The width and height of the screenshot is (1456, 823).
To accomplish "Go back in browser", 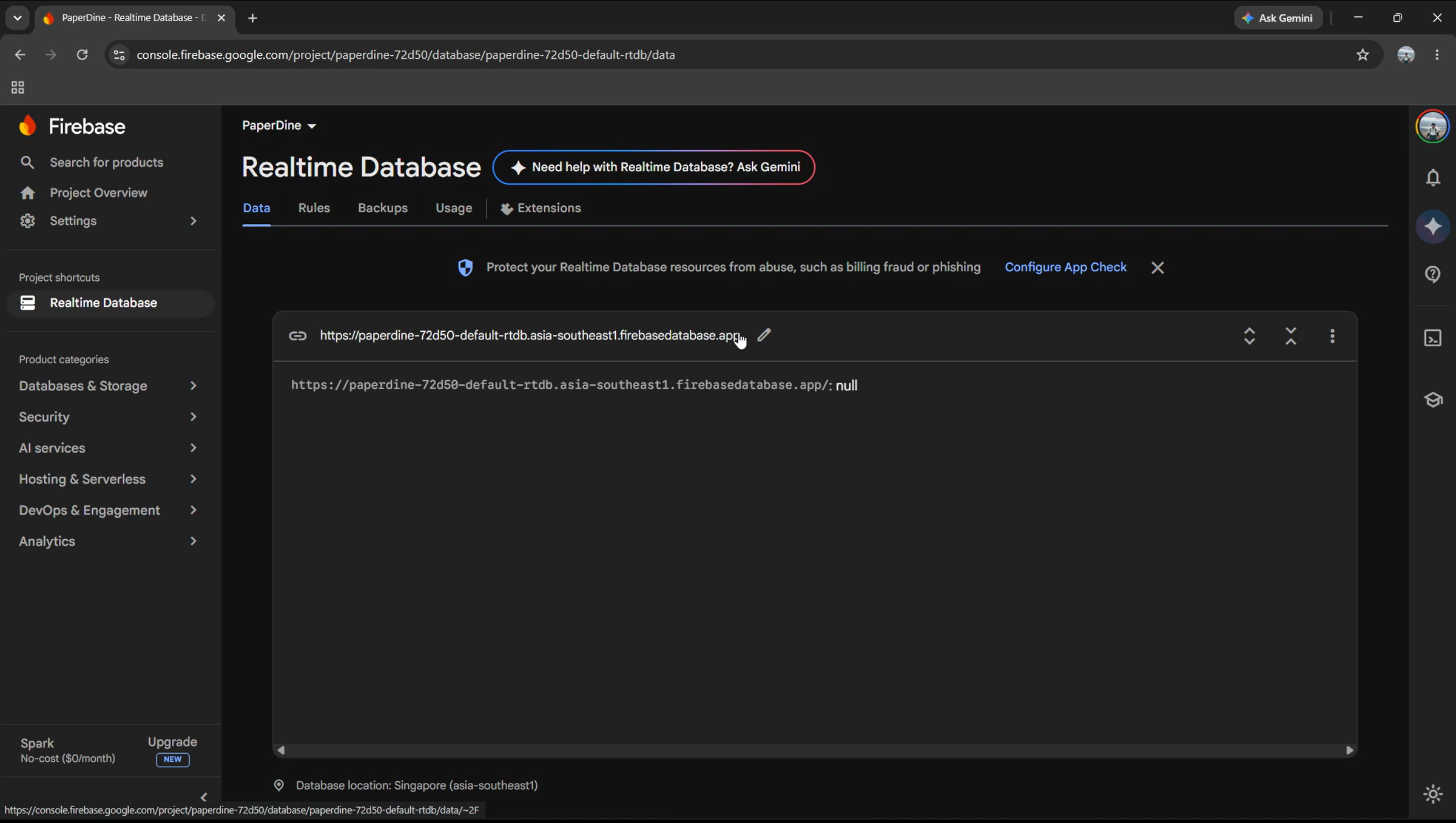I will coord(20,55).
